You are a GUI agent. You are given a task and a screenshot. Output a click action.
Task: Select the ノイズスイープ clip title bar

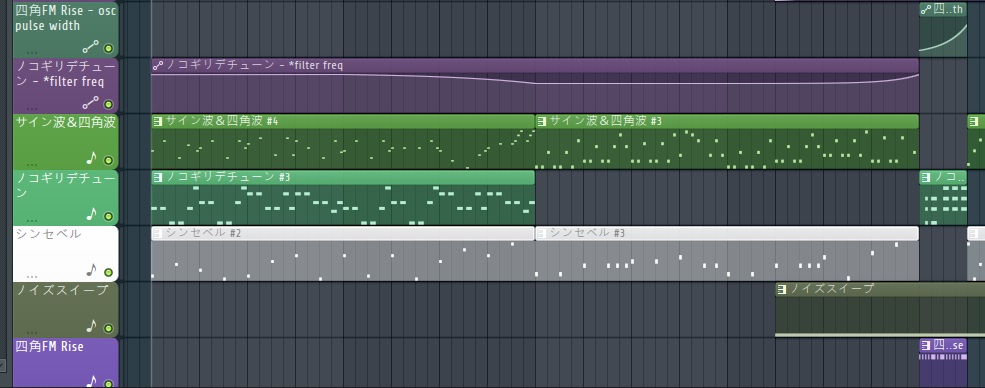pos(880,289)
